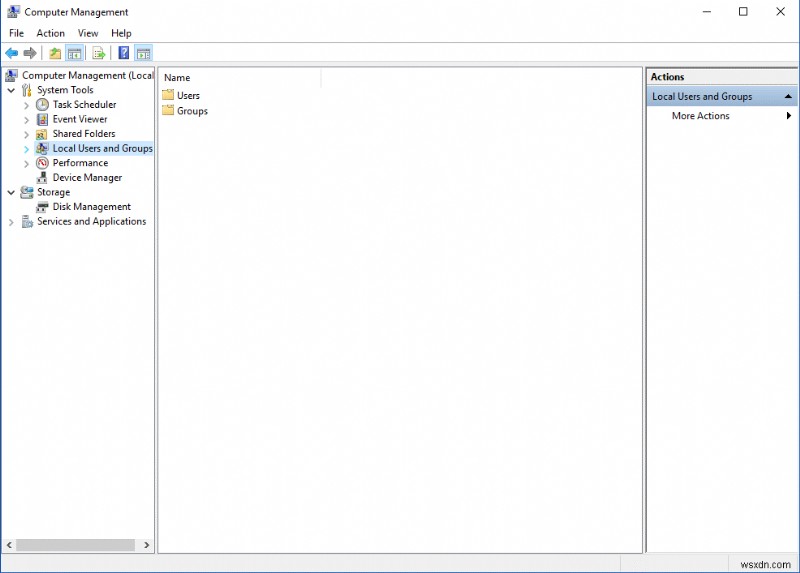The width and height of the screenshot is (800, 573).
Task: Click the Local Users and Groups tree icon
Action: click(42, 148)
